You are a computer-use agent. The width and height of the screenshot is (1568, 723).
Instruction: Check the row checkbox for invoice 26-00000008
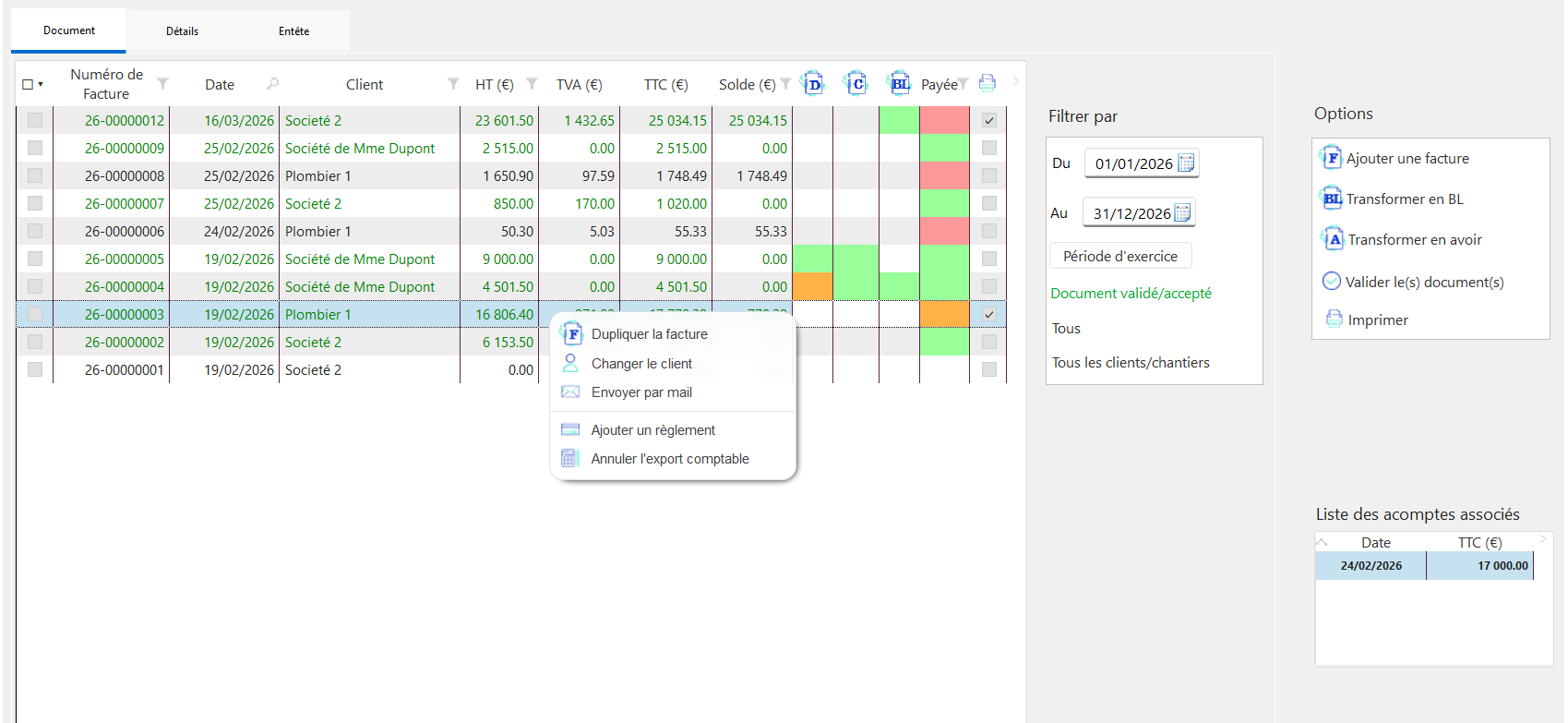(35, 175)
